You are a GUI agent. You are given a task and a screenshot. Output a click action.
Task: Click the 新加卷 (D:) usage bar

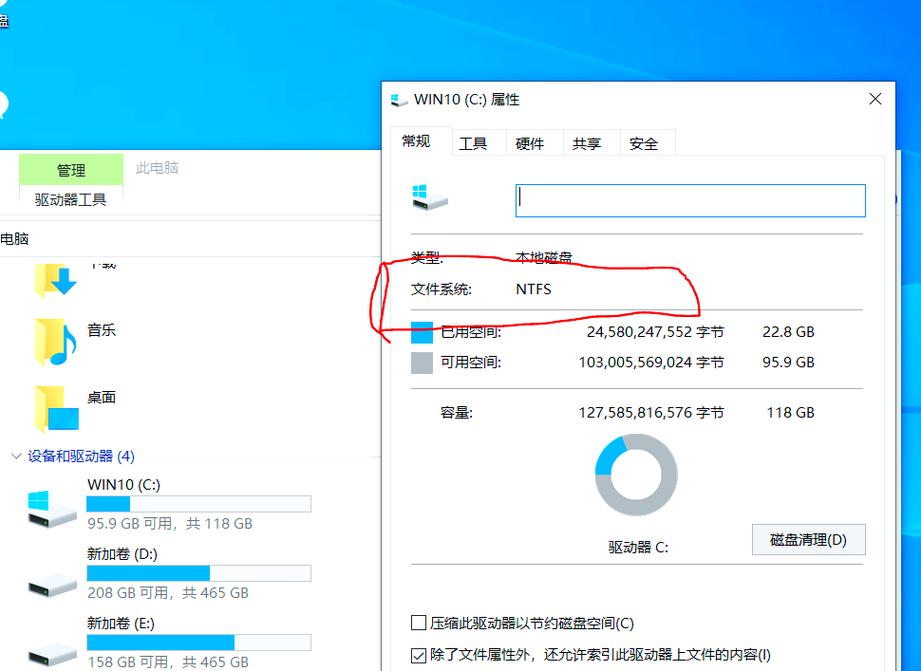(199, 573)
